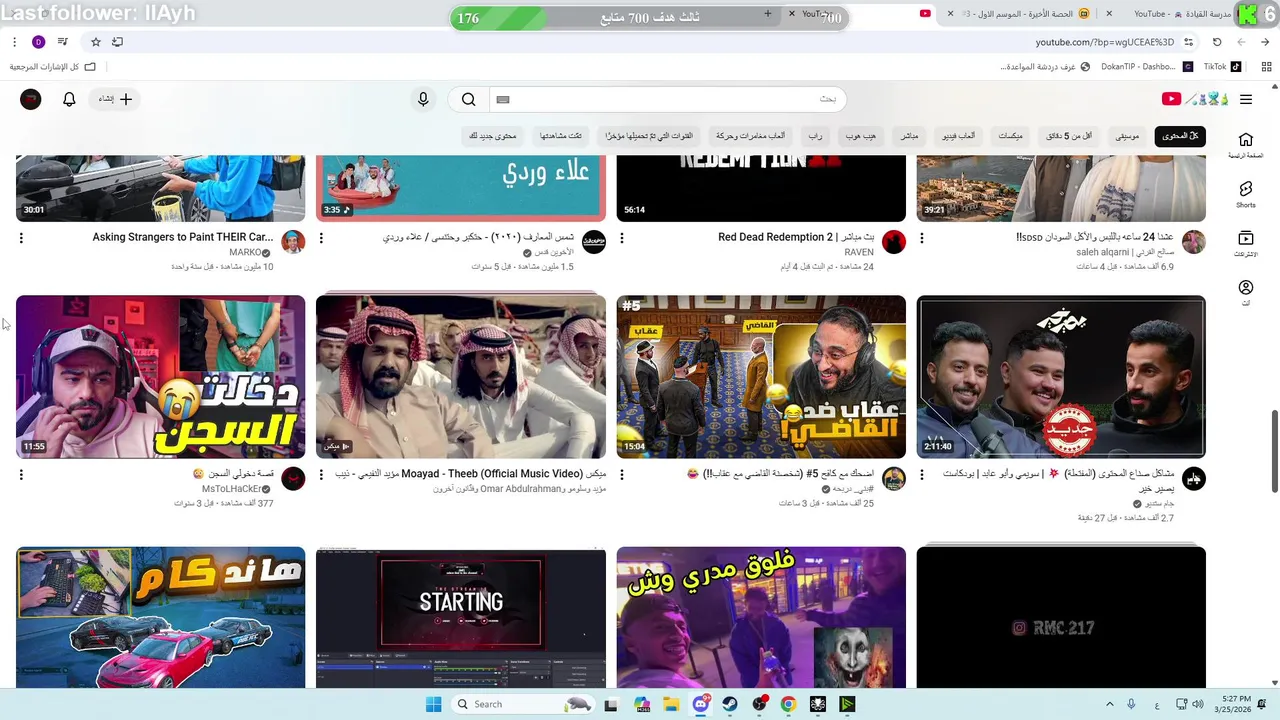Open the account avatar menu
The width and height of the screenshot is (1280, 720).
coord(31,99)
